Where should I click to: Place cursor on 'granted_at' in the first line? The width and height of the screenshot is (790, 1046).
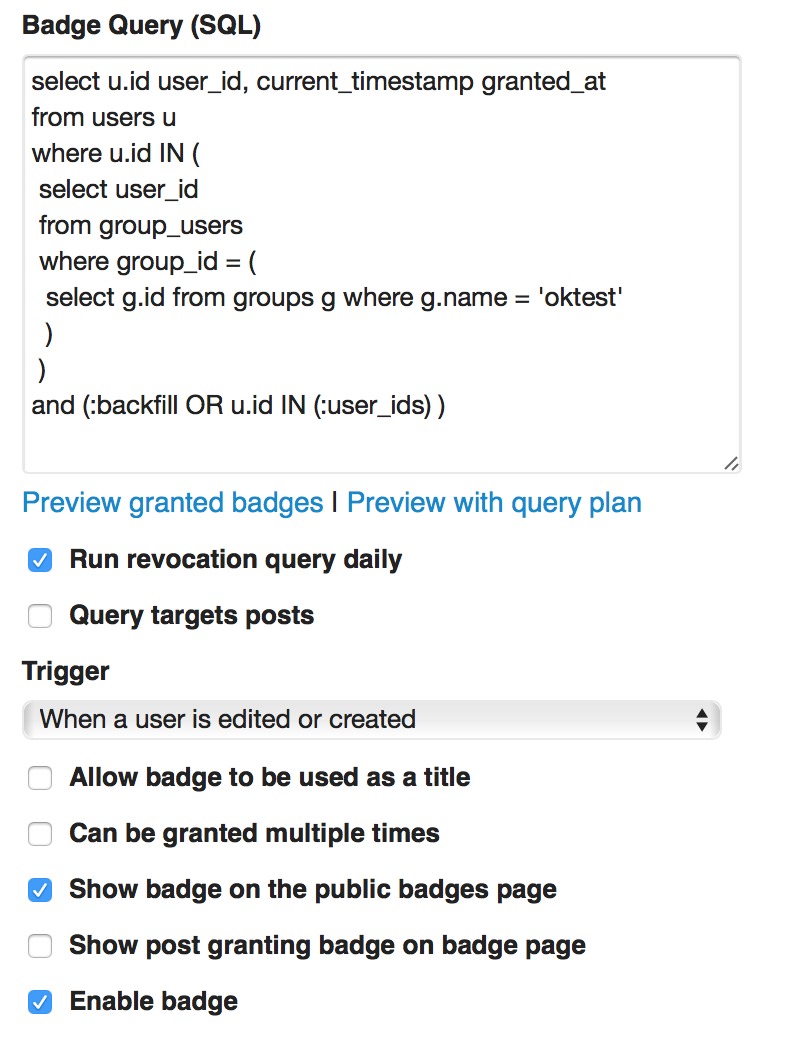(544, 81)
